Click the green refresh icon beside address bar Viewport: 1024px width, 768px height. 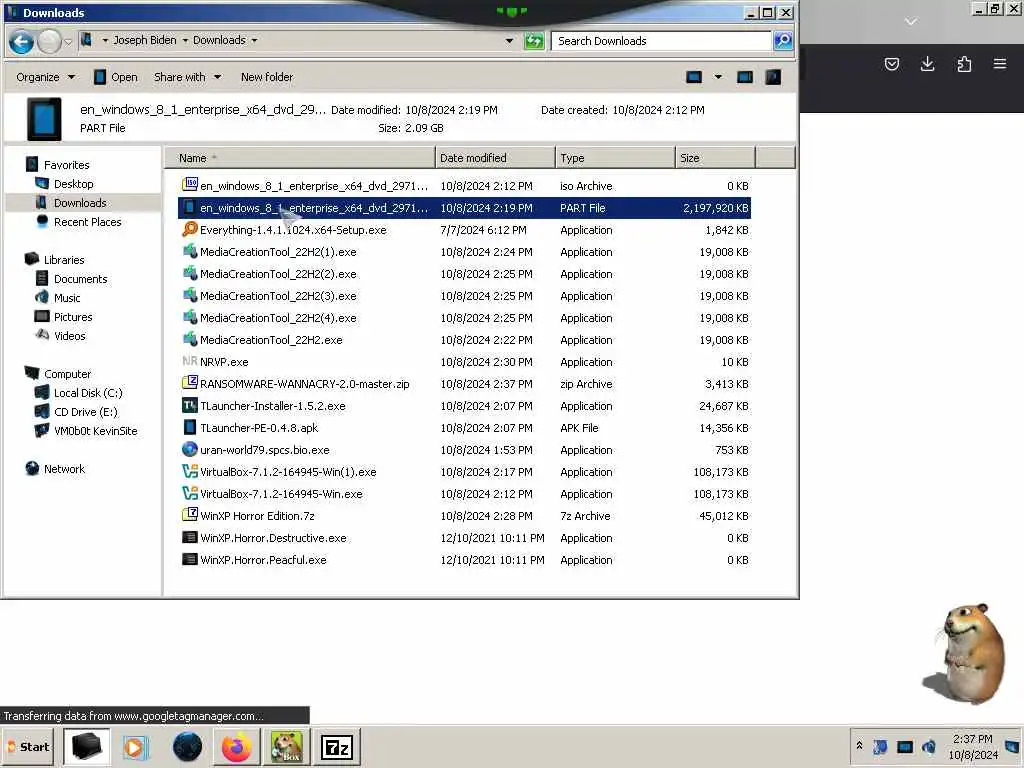[x=534, y=41]
